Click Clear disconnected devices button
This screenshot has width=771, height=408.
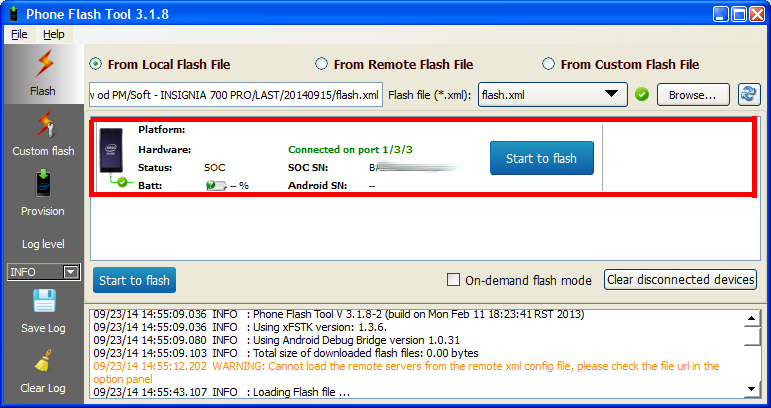680,280
